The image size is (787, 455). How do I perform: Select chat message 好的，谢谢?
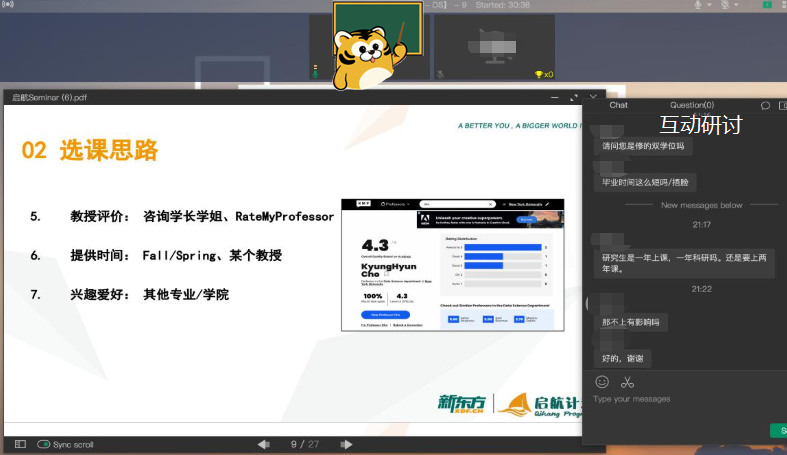tap(622, 358)
